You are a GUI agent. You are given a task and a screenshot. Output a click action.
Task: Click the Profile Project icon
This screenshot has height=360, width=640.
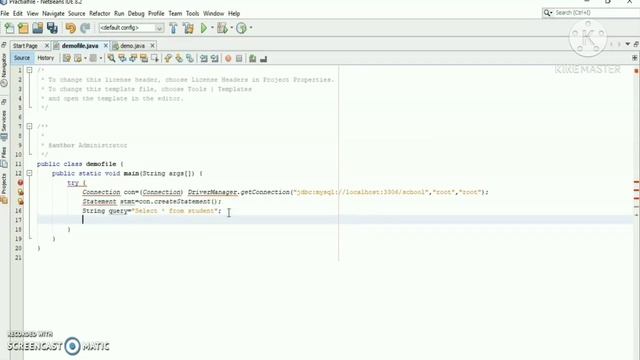241,28
